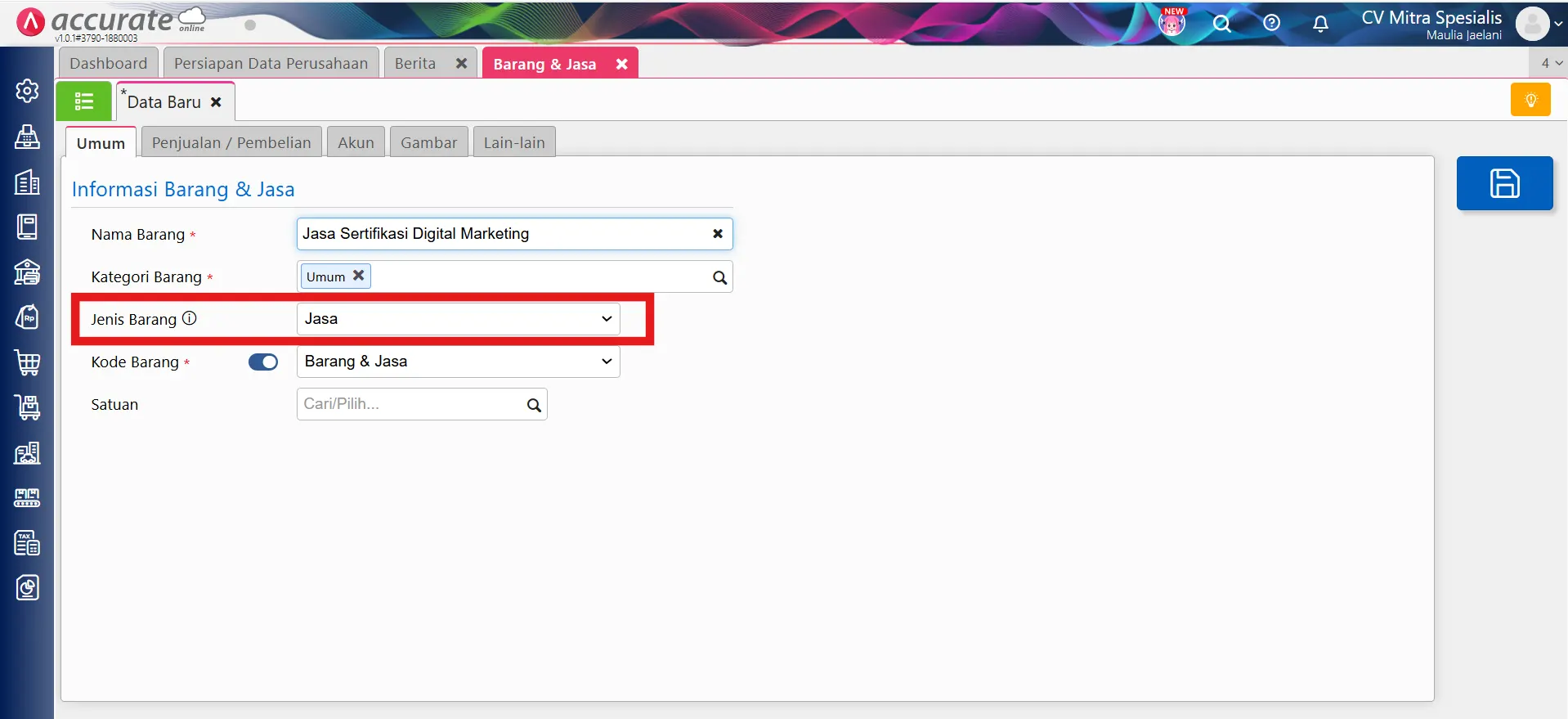
Task: Remove the Umum category tag
Action: point(358,276)
